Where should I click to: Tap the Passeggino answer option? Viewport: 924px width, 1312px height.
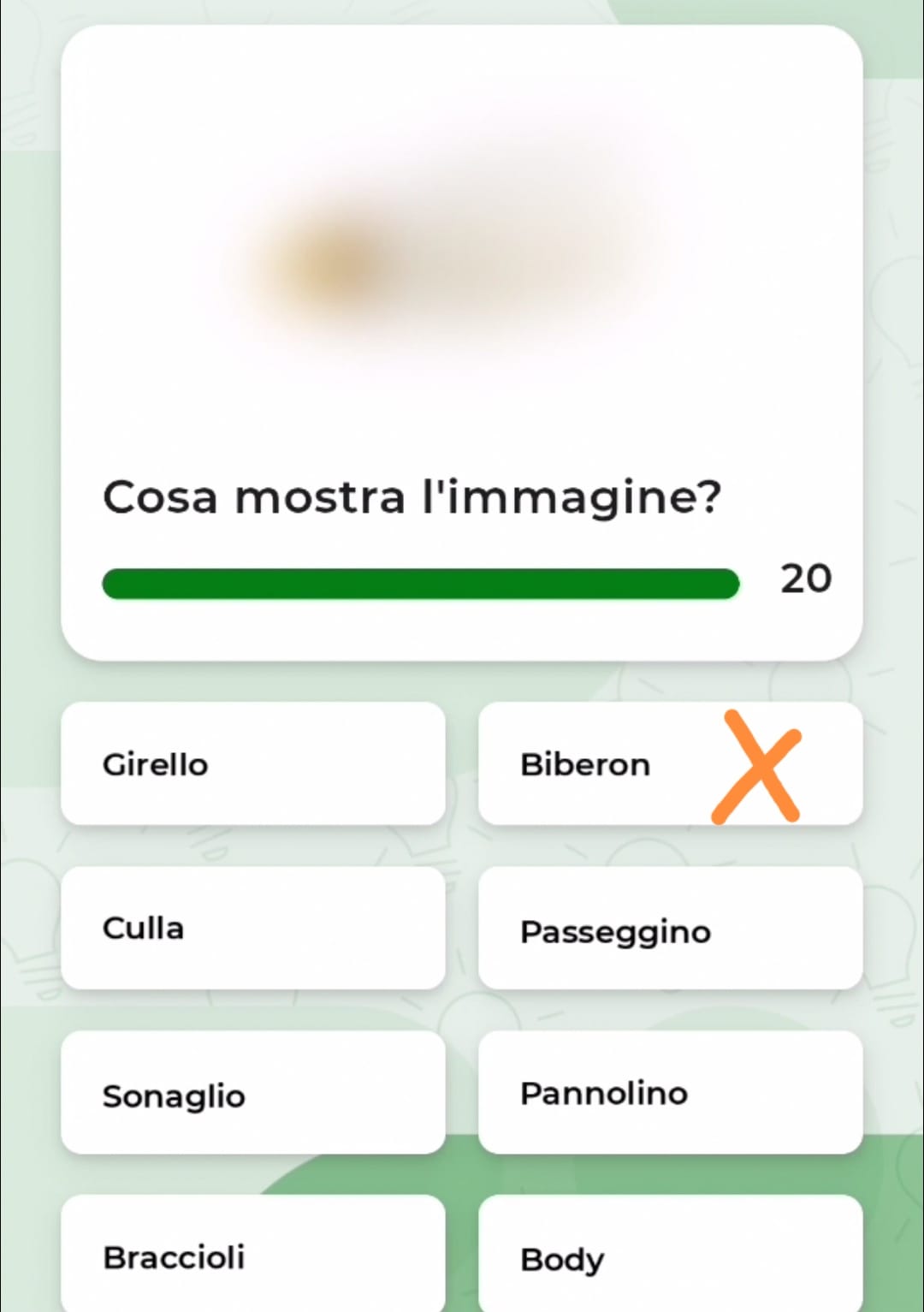click(x=670, y=928)
